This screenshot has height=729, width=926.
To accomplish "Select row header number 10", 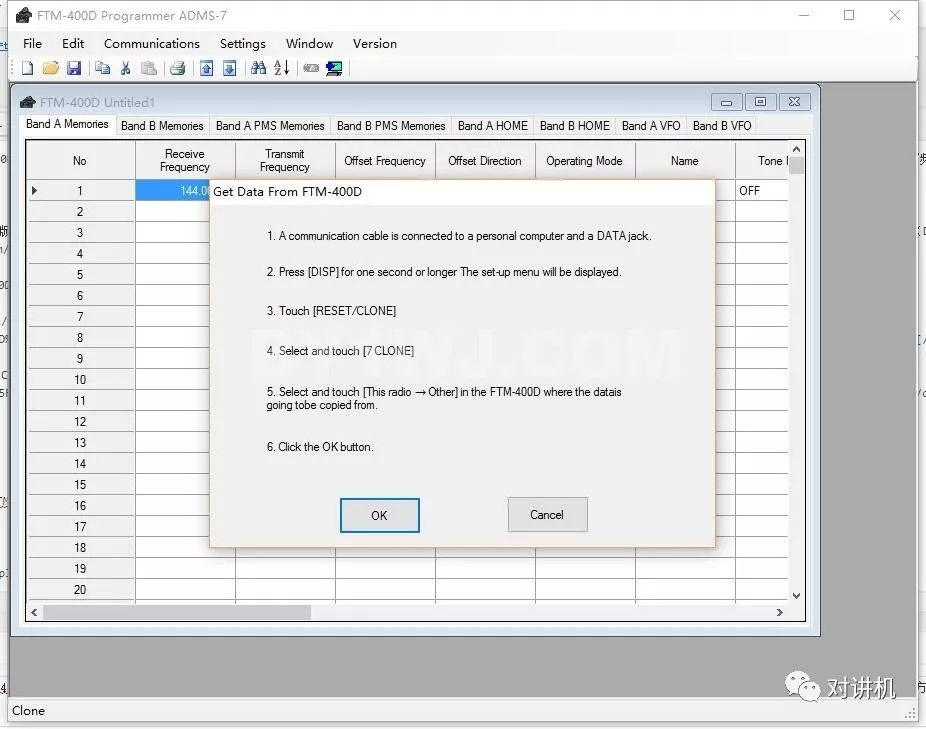I will [x=80, y=379].
